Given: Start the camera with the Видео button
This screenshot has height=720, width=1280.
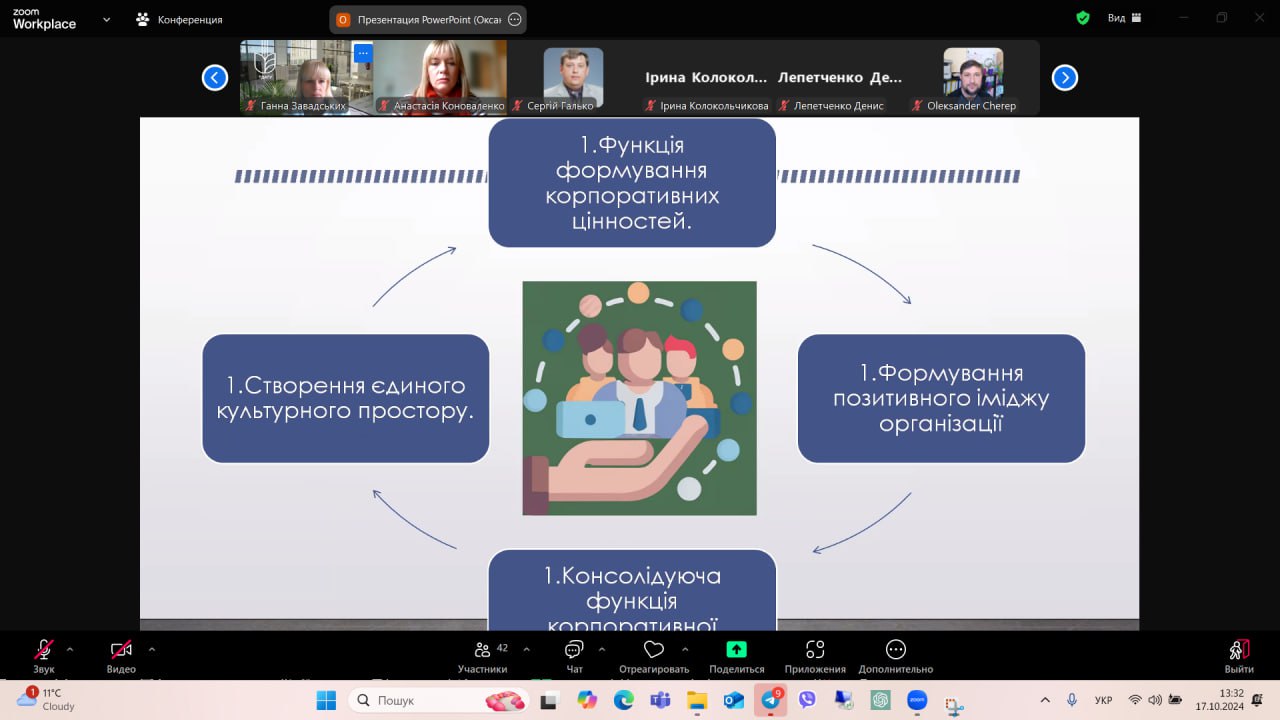Looking at the screenshot, I should (121, 656).
